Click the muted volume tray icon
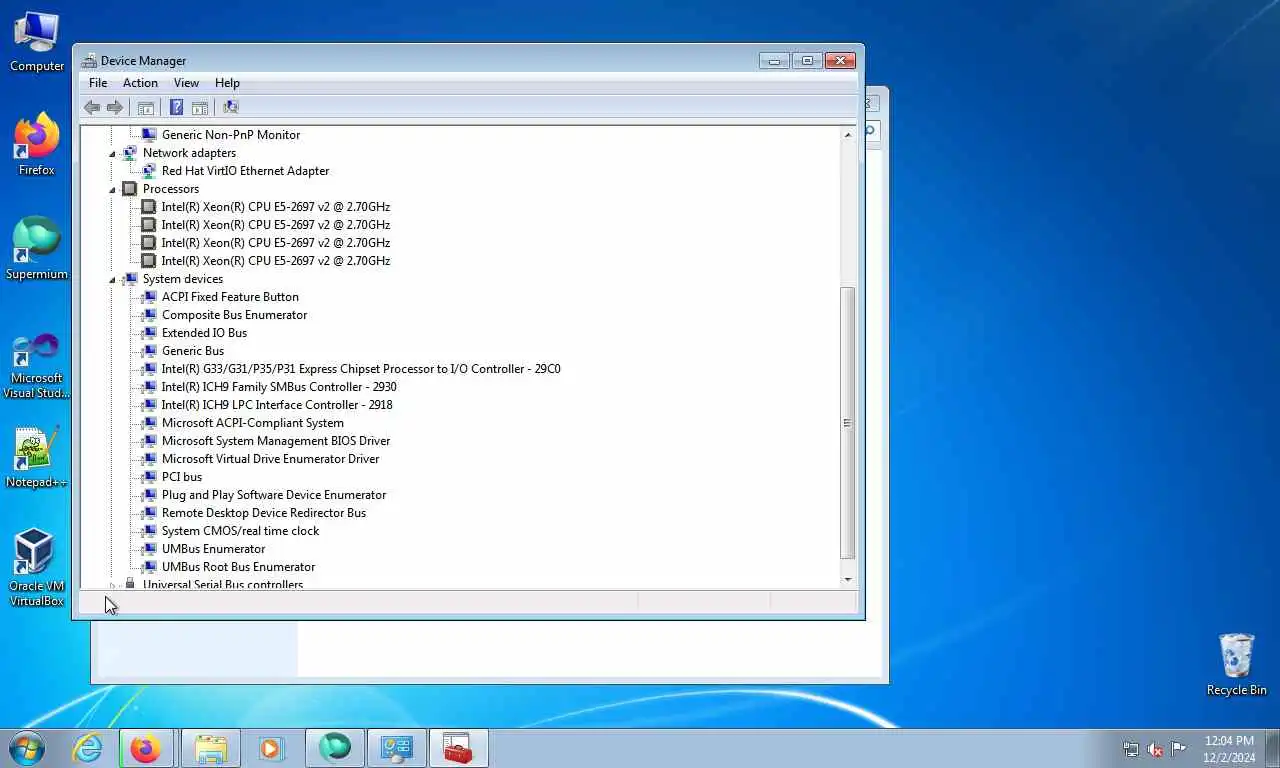The height and width of the screenshot is (768, 1280). tap(1155, 749)
